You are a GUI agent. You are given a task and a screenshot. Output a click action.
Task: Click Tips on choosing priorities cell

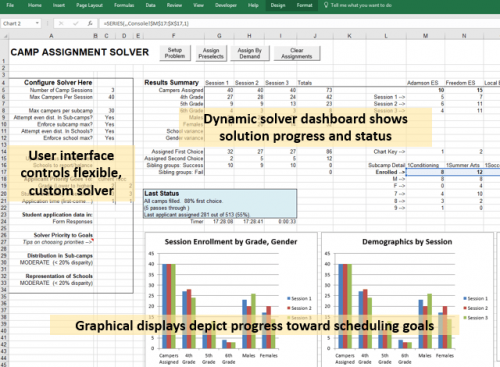click(x=57, y=242)
